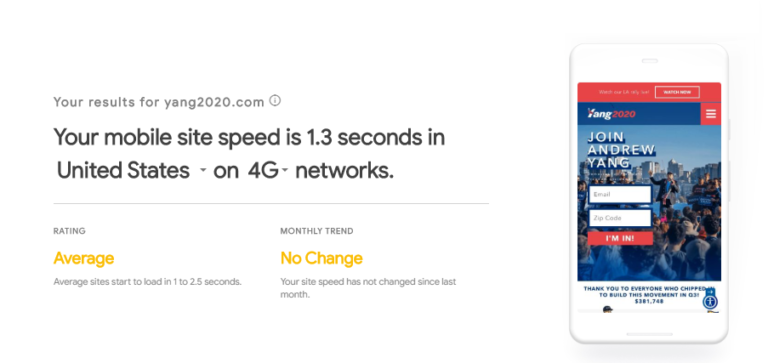Screen dimensions: 768x363
Task: Click the blue accessibility icon on preview
Action: click(710, 302)
